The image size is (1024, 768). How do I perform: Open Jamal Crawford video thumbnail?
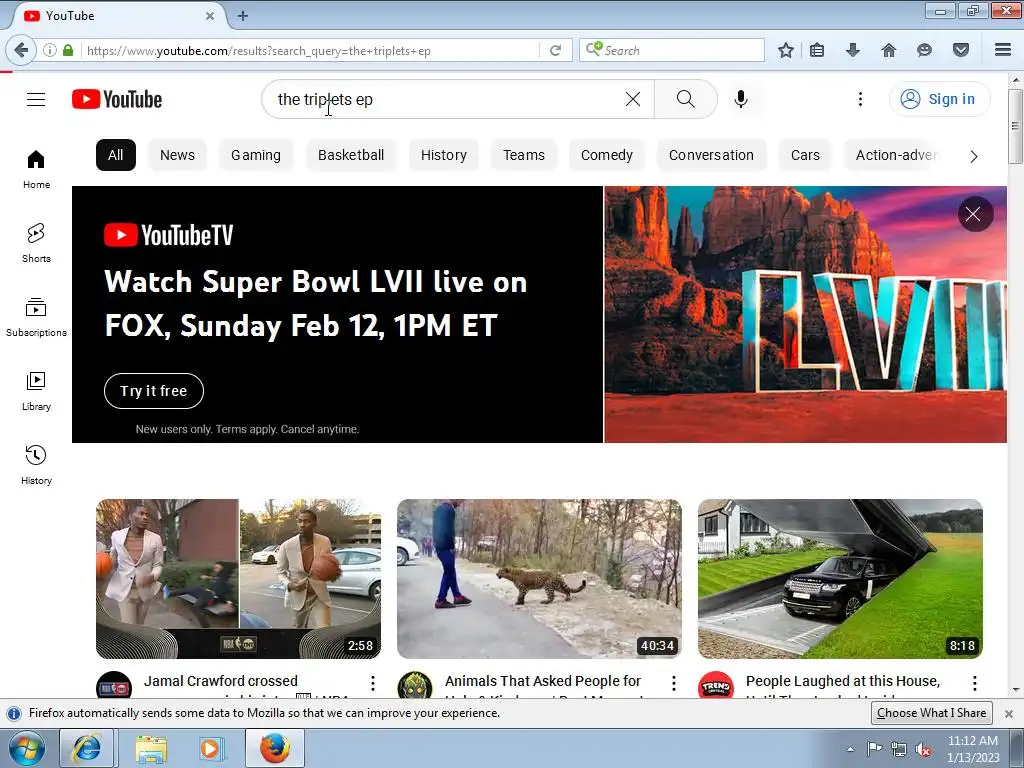(238, 579)
